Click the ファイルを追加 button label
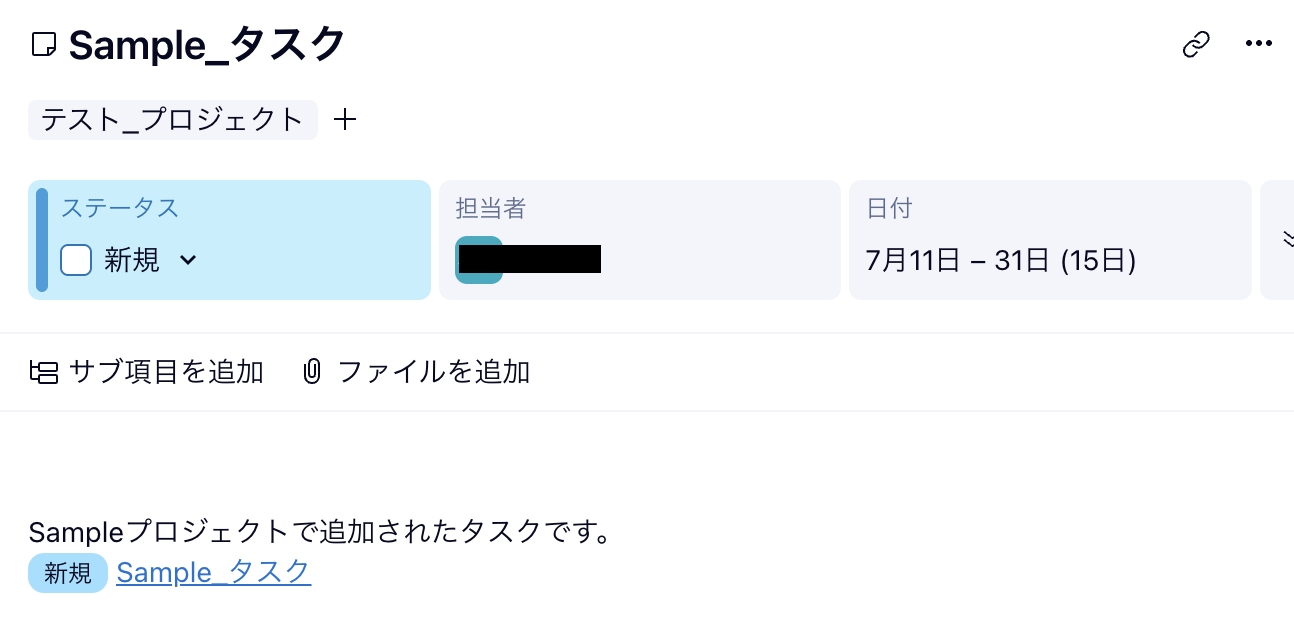 tap(434, 373)
